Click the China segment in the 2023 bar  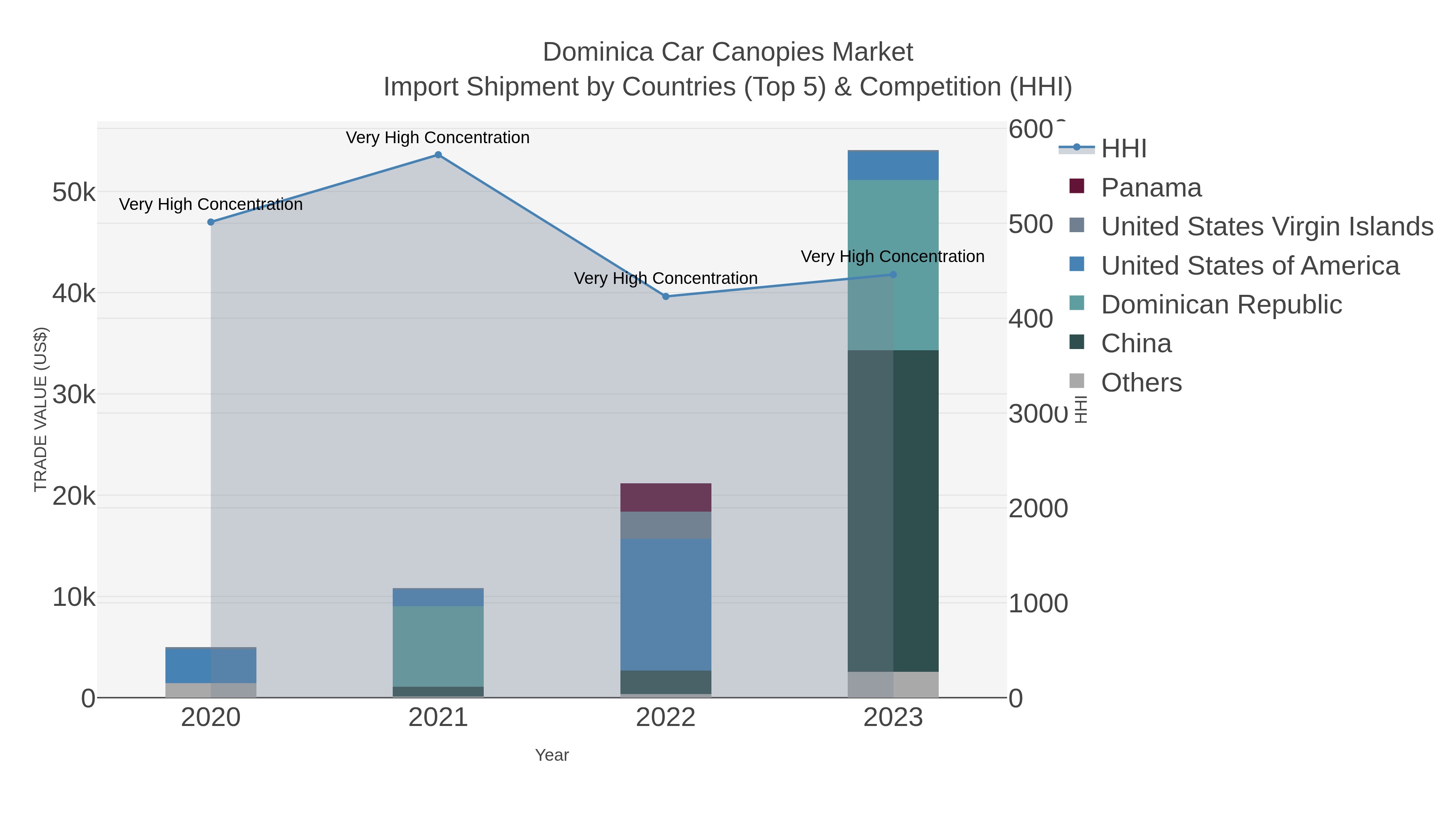coord(893,511)
